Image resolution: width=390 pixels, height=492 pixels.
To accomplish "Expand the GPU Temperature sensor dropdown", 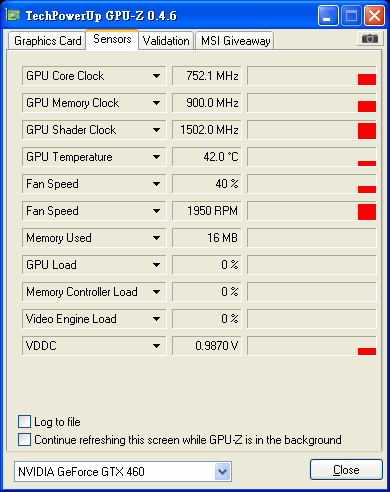I will pyautogui.click(x=156, y=157).
